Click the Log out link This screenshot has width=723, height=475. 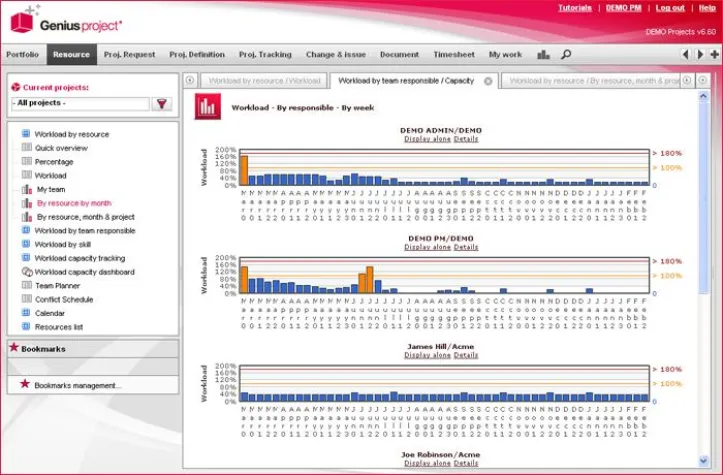click(x=669, y=8)
